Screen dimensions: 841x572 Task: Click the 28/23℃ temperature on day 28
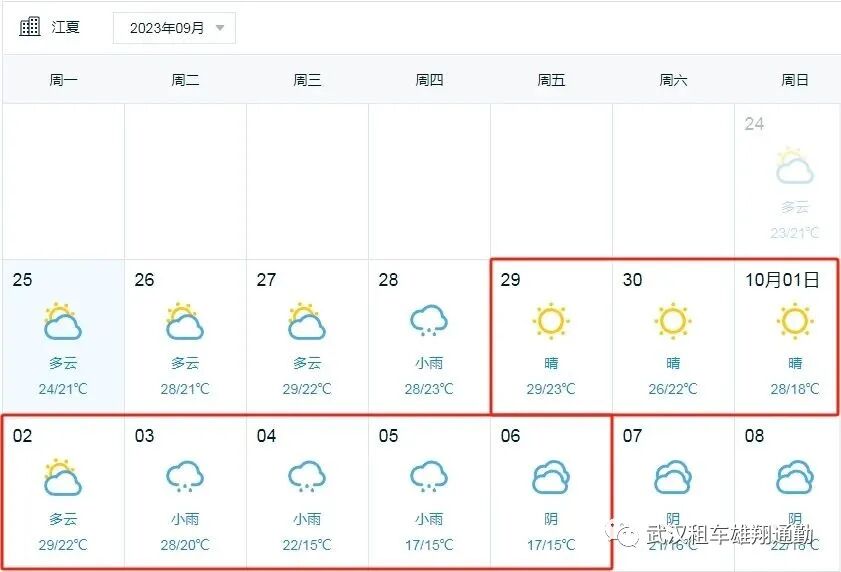pyautogui.click(x=429, y=389)
